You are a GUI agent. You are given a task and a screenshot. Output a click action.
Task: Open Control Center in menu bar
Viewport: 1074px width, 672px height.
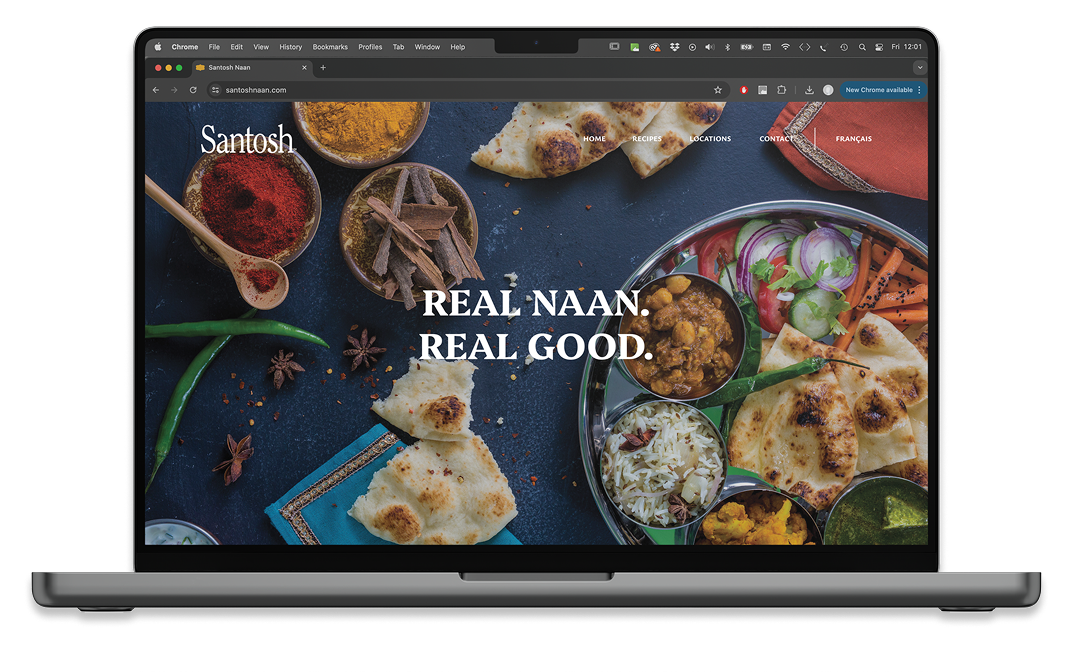879,47
